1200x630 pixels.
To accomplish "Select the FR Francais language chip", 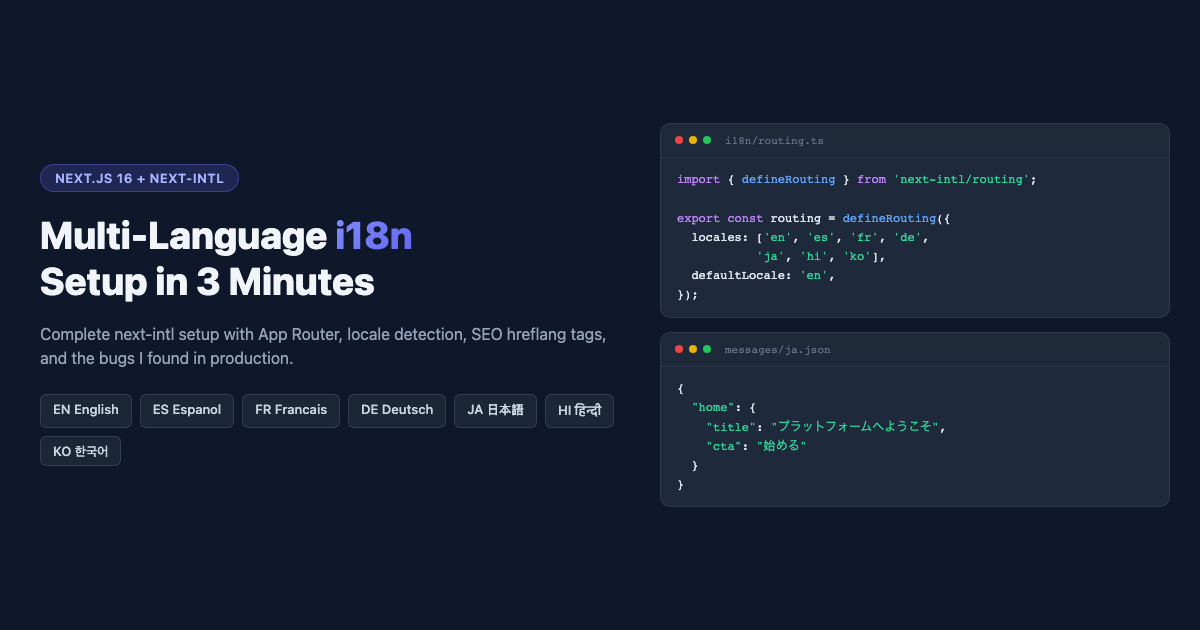I will 291,410.
